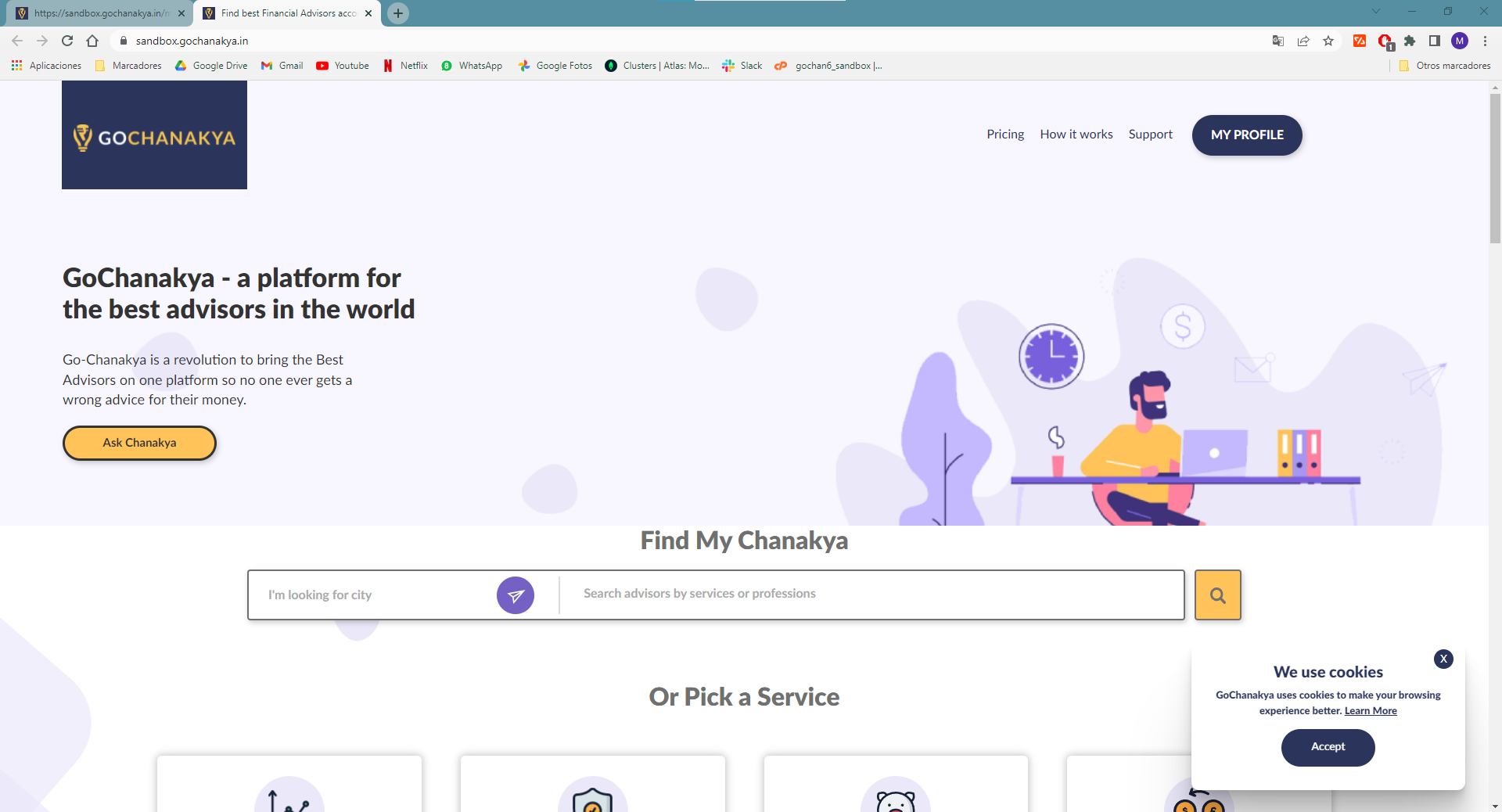Open Youtube bookmark

(x=343, y=66)
